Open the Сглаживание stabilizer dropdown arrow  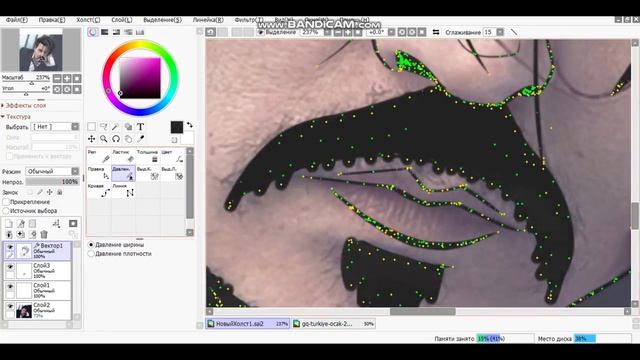500,32
